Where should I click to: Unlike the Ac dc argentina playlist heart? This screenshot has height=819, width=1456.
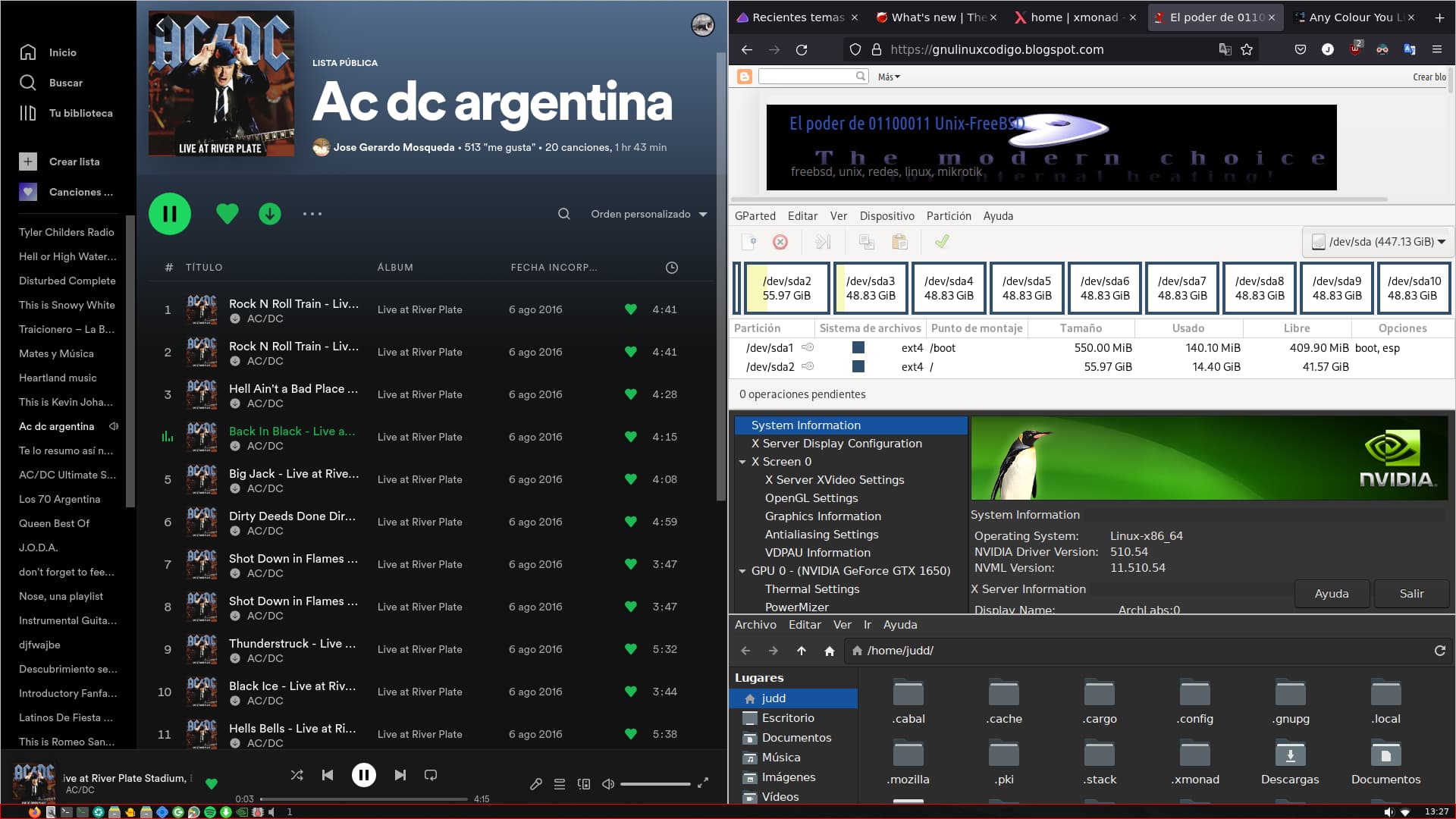[227, 214]
